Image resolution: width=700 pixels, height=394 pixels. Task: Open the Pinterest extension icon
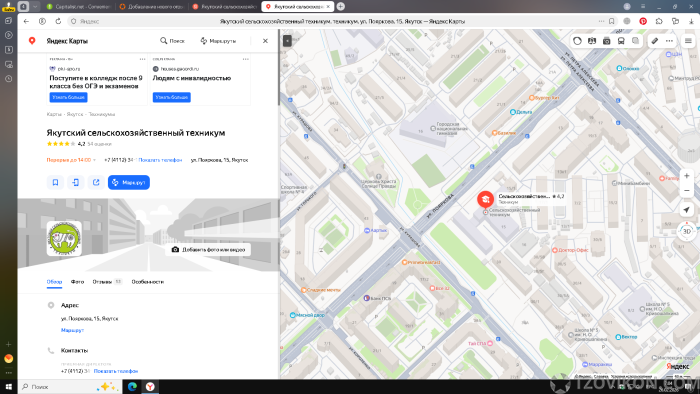[x=643, y=21]
